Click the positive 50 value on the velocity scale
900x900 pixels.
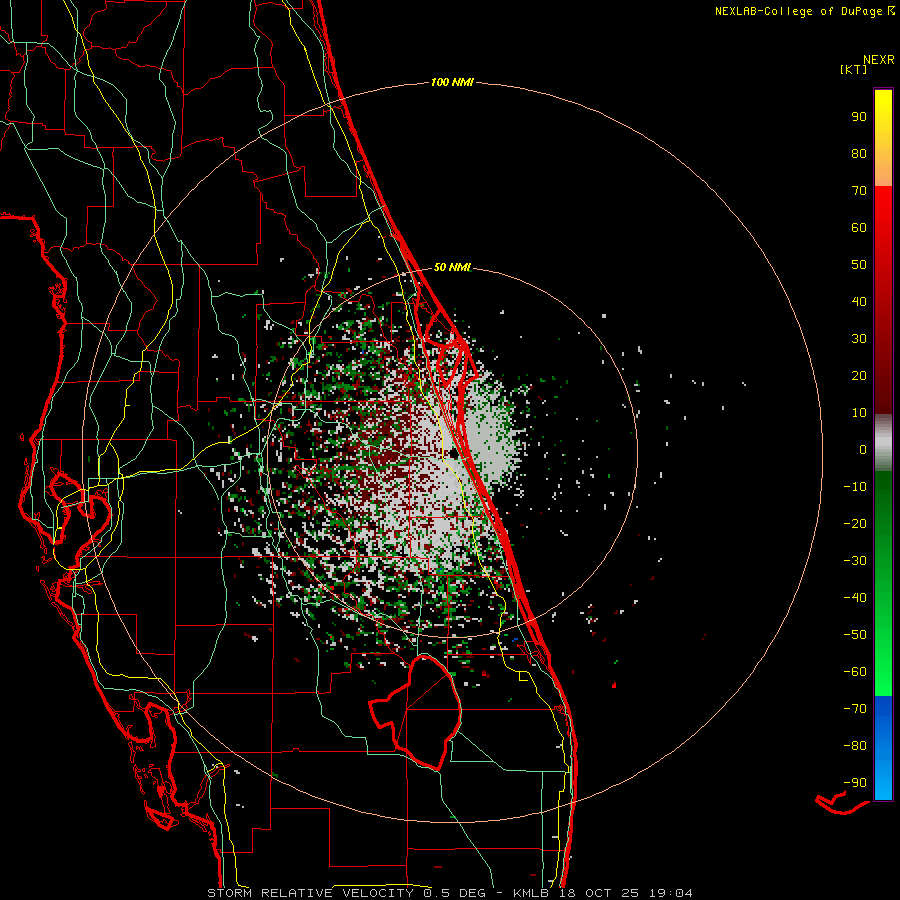point(859,265)
